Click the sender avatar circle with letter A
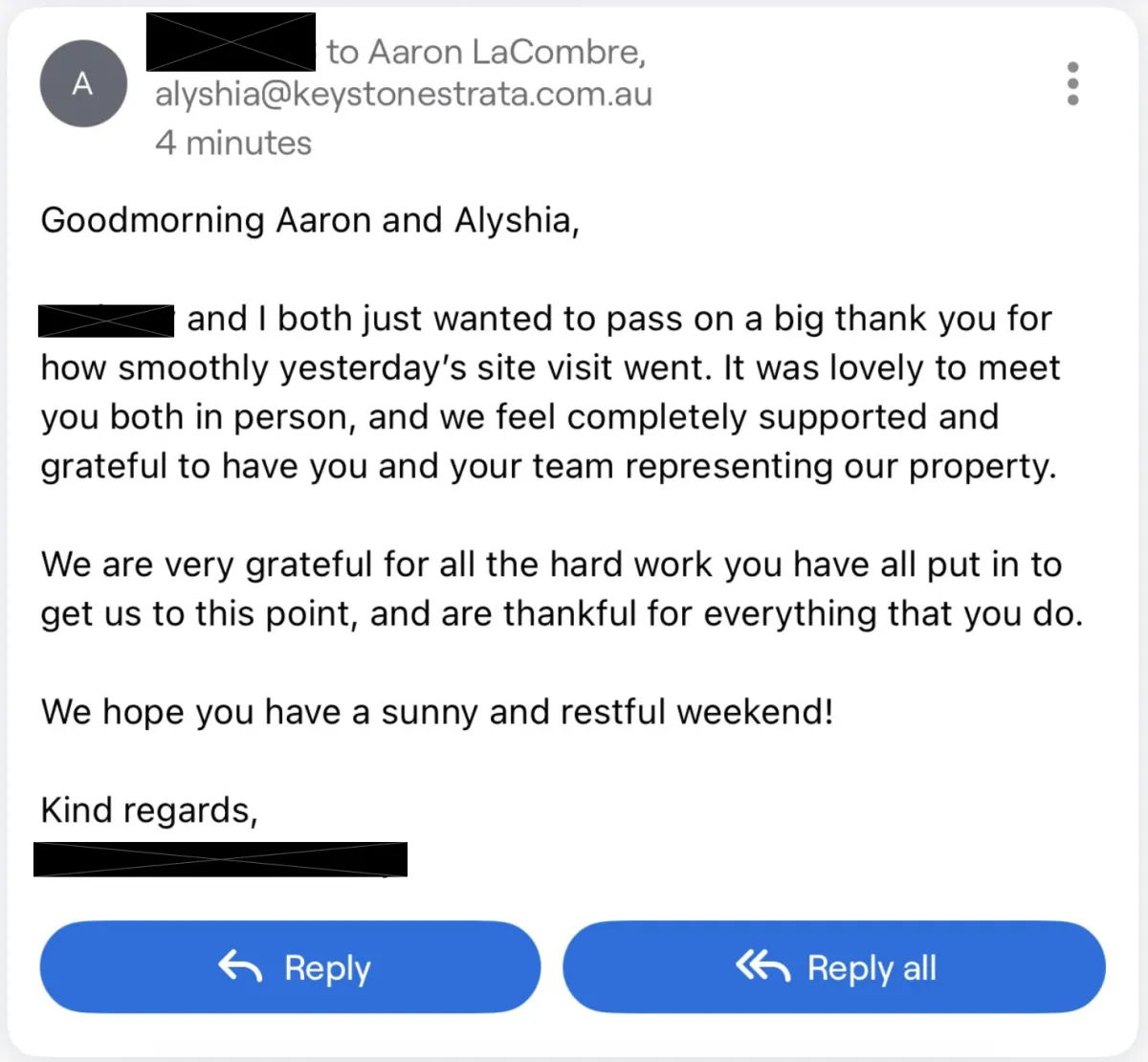 pos(83,83)
